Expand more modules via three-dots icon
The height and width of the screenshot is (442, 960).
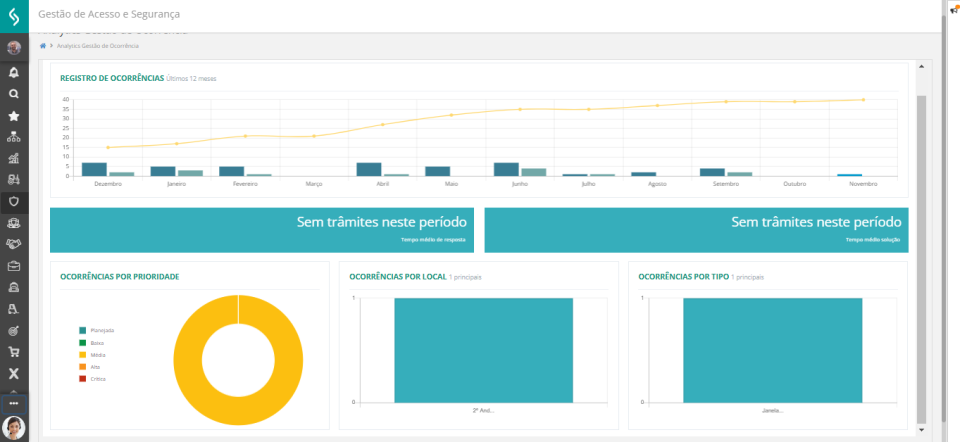[x=14, y=403]
